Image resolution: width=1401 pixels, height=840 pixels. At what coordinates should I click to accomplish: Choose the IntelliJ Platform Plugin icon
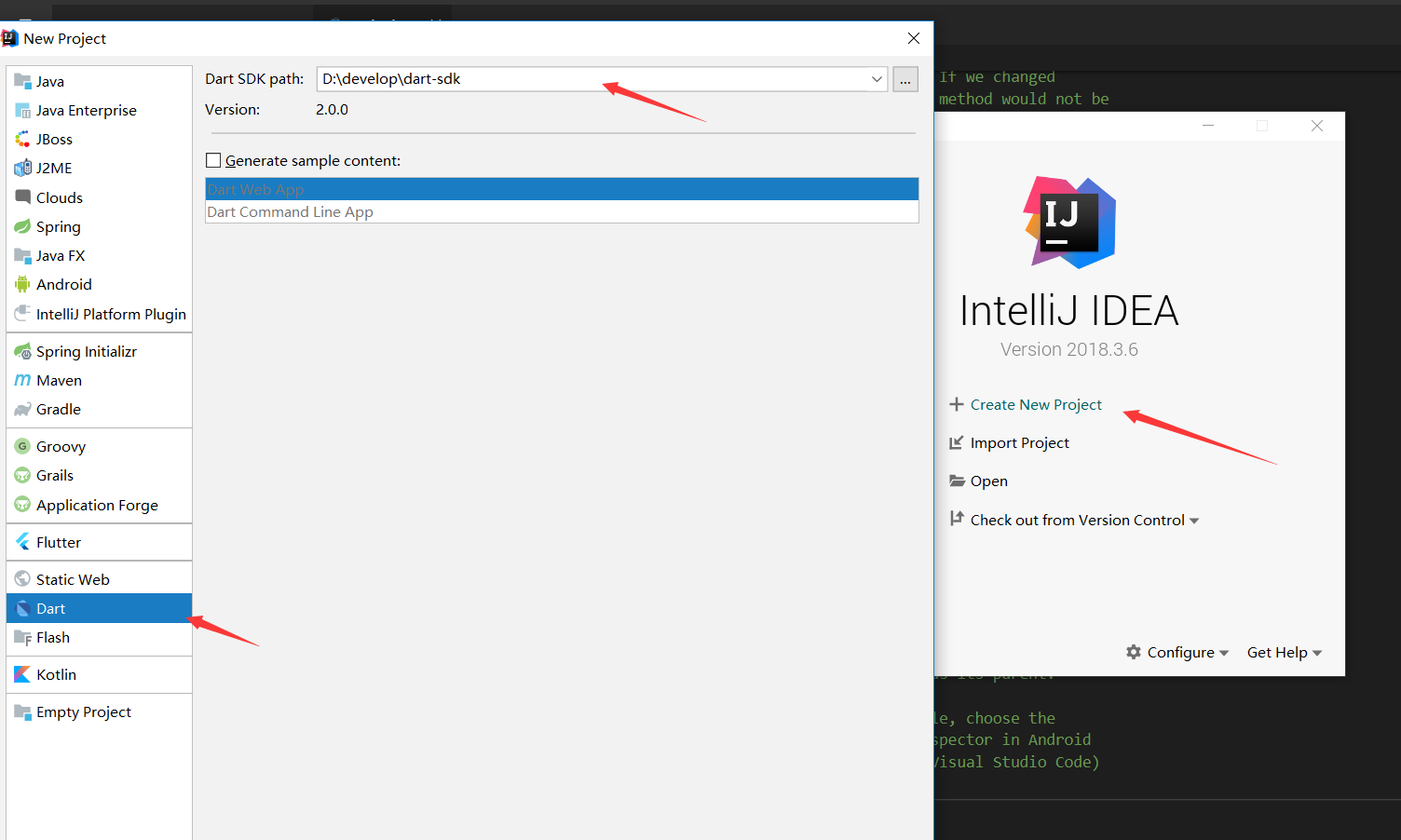pos(22,314)
